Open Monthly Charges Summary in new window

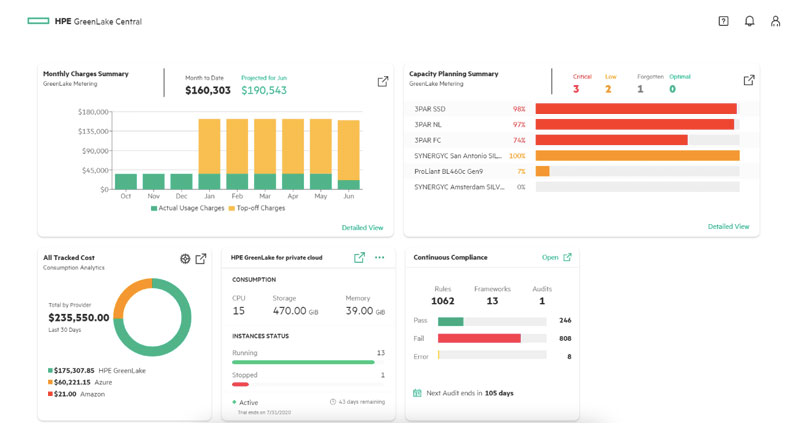pyautogui.click(x=382, y=81)
